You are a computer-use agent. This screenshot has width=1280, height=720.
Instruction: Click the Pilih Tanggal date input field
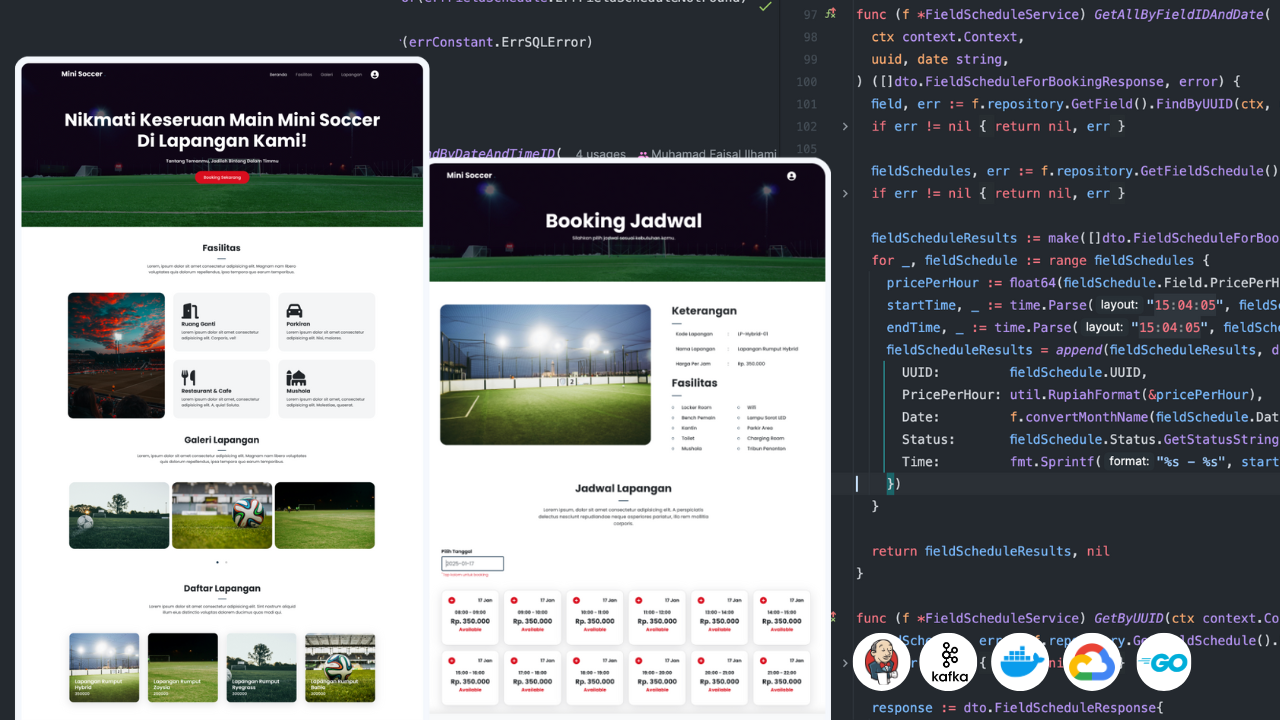click(472, 564)
